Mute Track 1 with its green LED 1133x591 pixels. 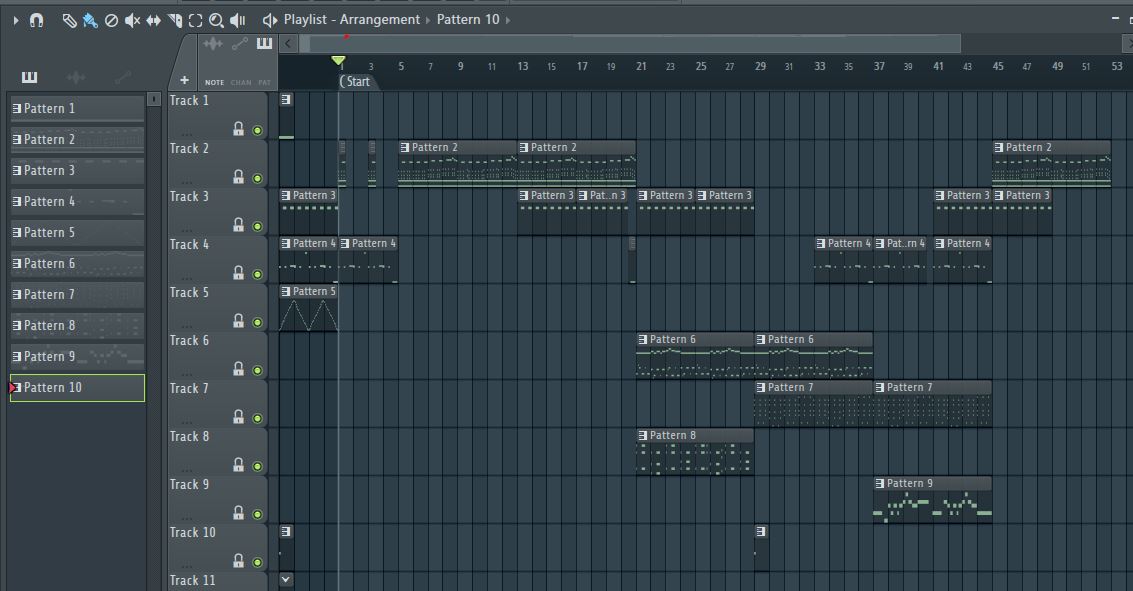[257, 131]
